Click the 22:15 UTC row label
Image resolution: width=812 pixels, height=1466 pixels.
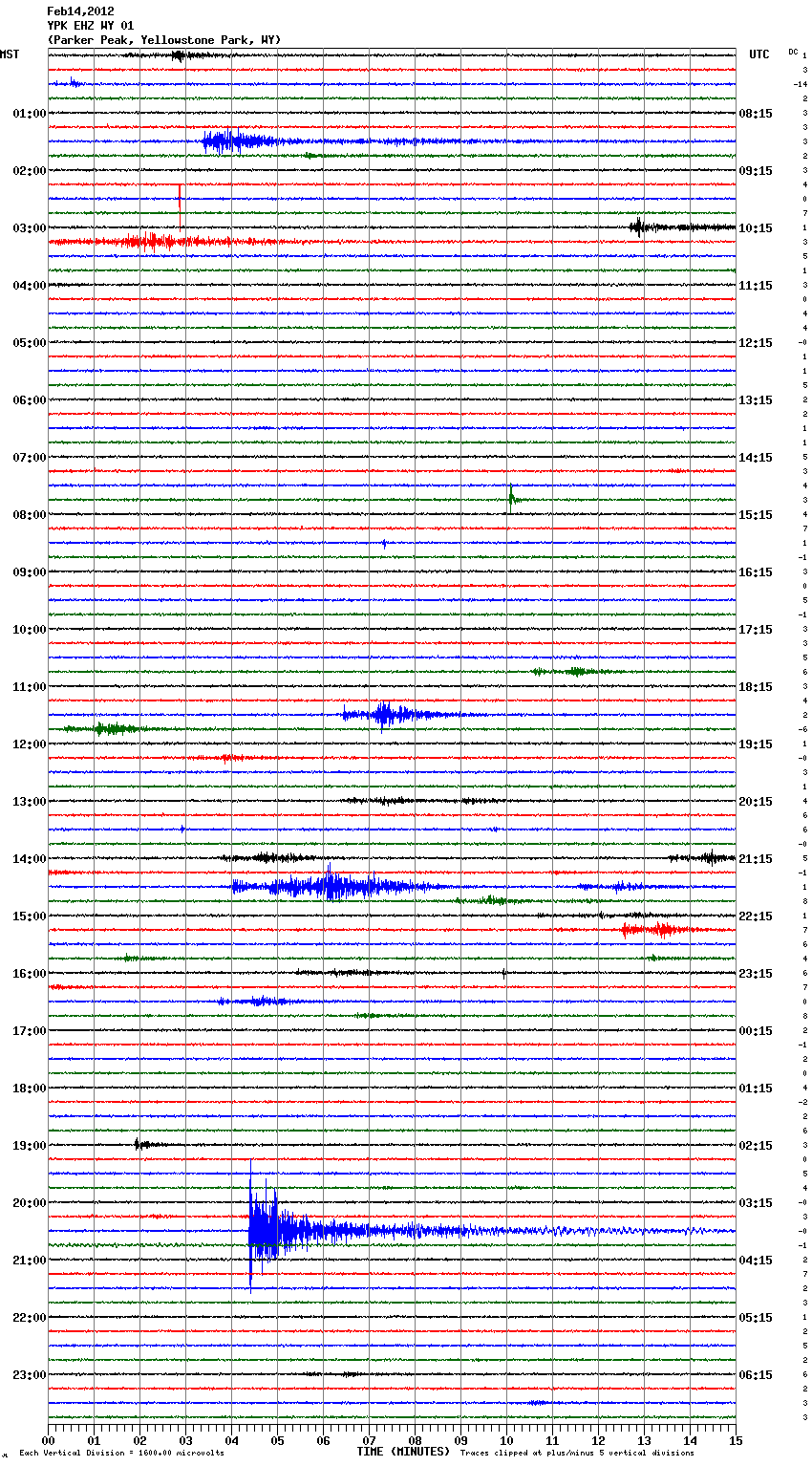click(756, 916)
